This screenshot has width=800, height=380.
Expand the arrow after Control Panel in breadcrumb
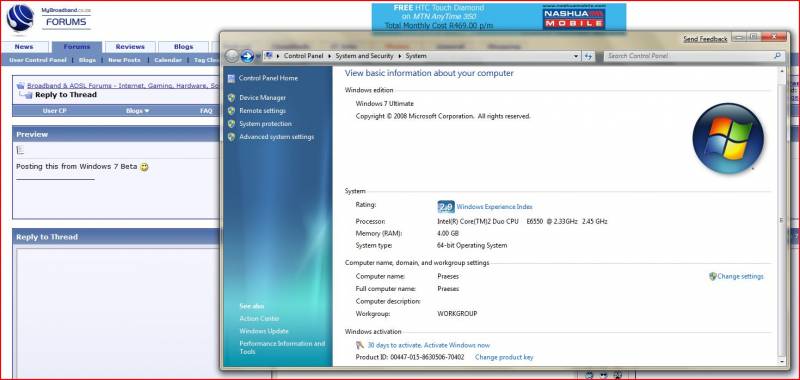(330, 56)
